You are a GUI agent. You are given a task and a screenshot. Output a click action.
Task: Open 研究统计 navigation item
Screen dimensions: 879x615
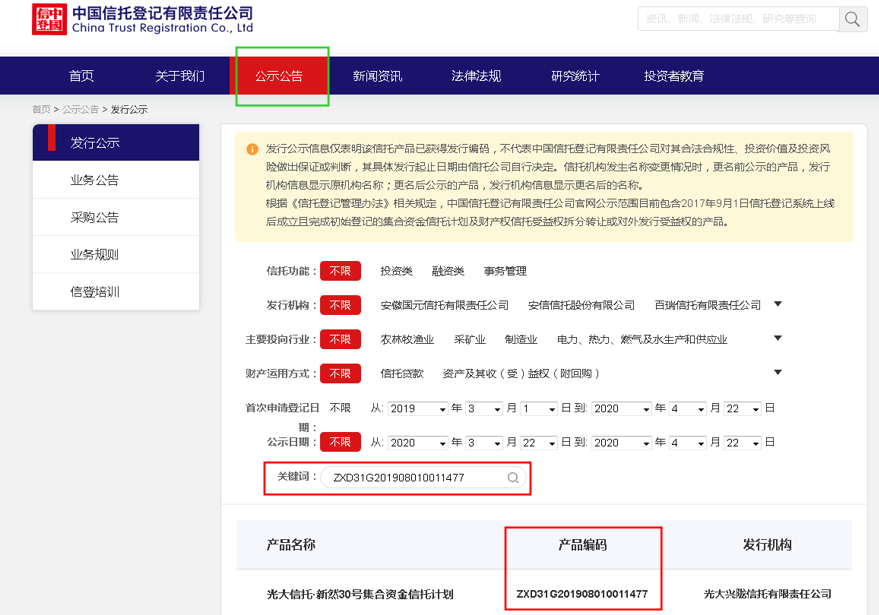pos(575,76)
